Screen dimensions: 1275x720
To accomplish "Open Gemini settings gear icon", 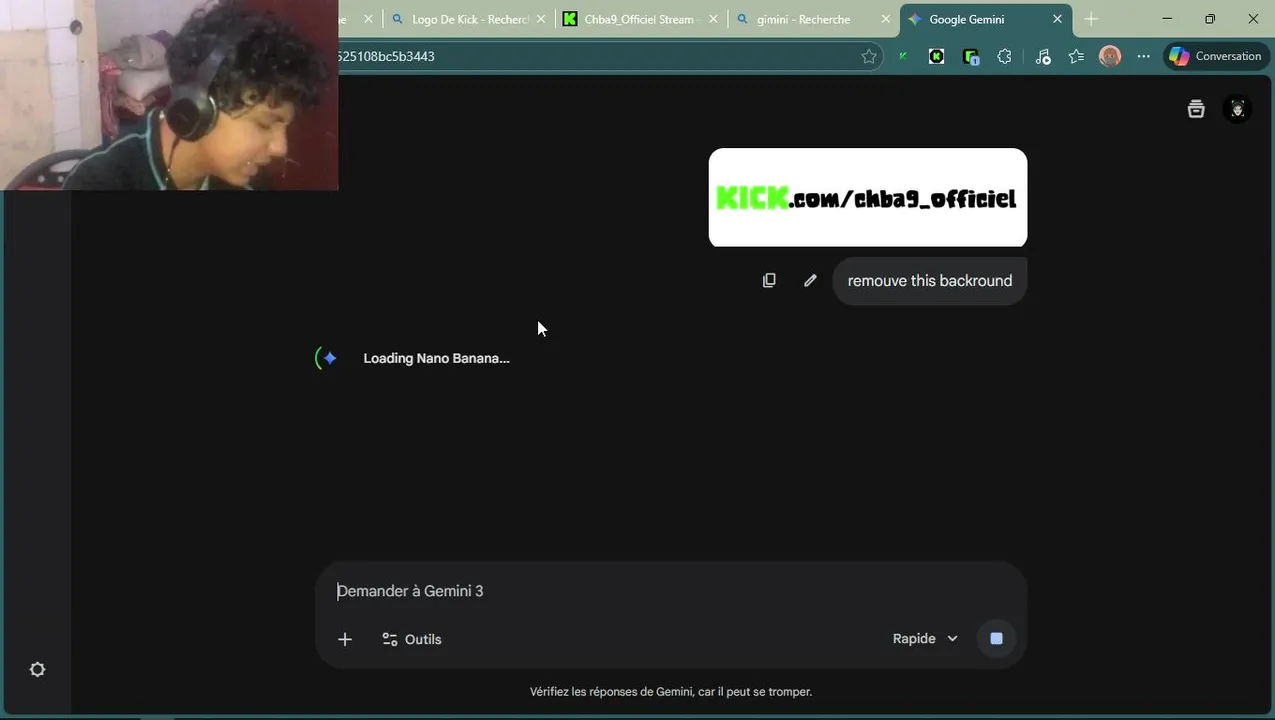I will point(37,670).
